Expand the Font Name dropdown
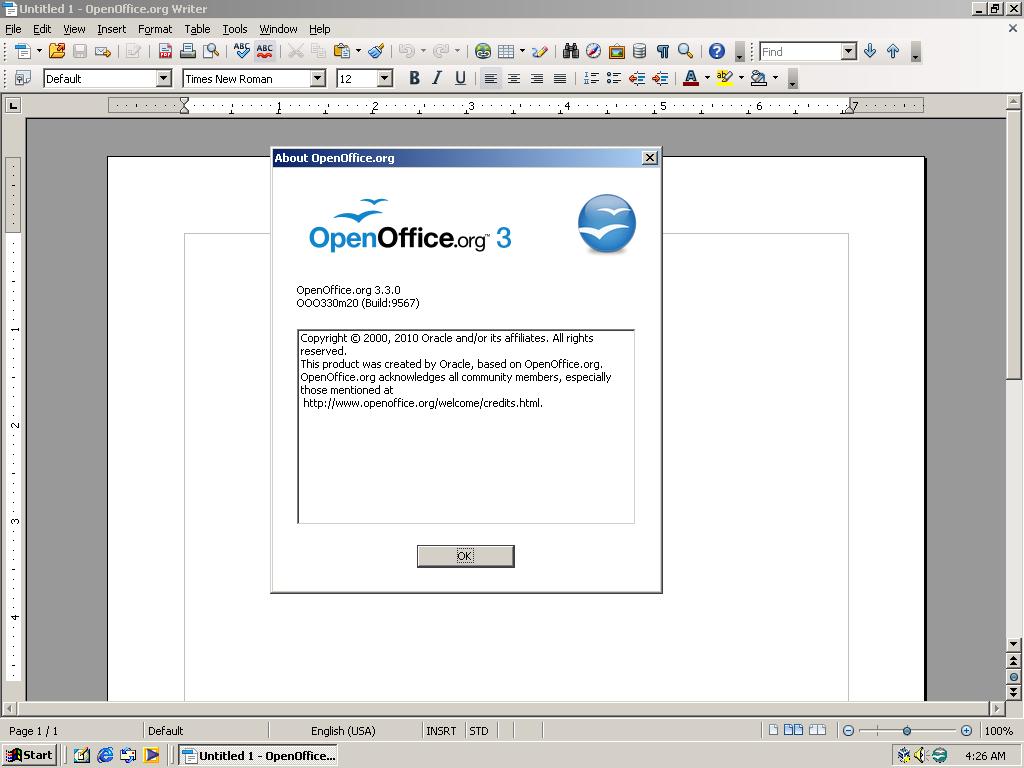The image size is (1024, 768). click(x=317, y=78)
